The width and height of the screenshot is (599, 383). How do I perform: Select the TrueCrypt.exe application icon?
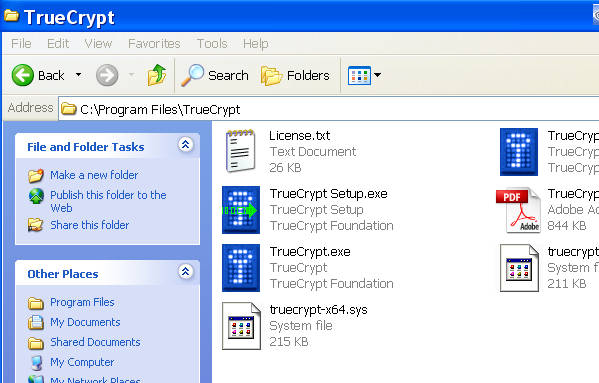pyautogui.click(x=241, y=268)
